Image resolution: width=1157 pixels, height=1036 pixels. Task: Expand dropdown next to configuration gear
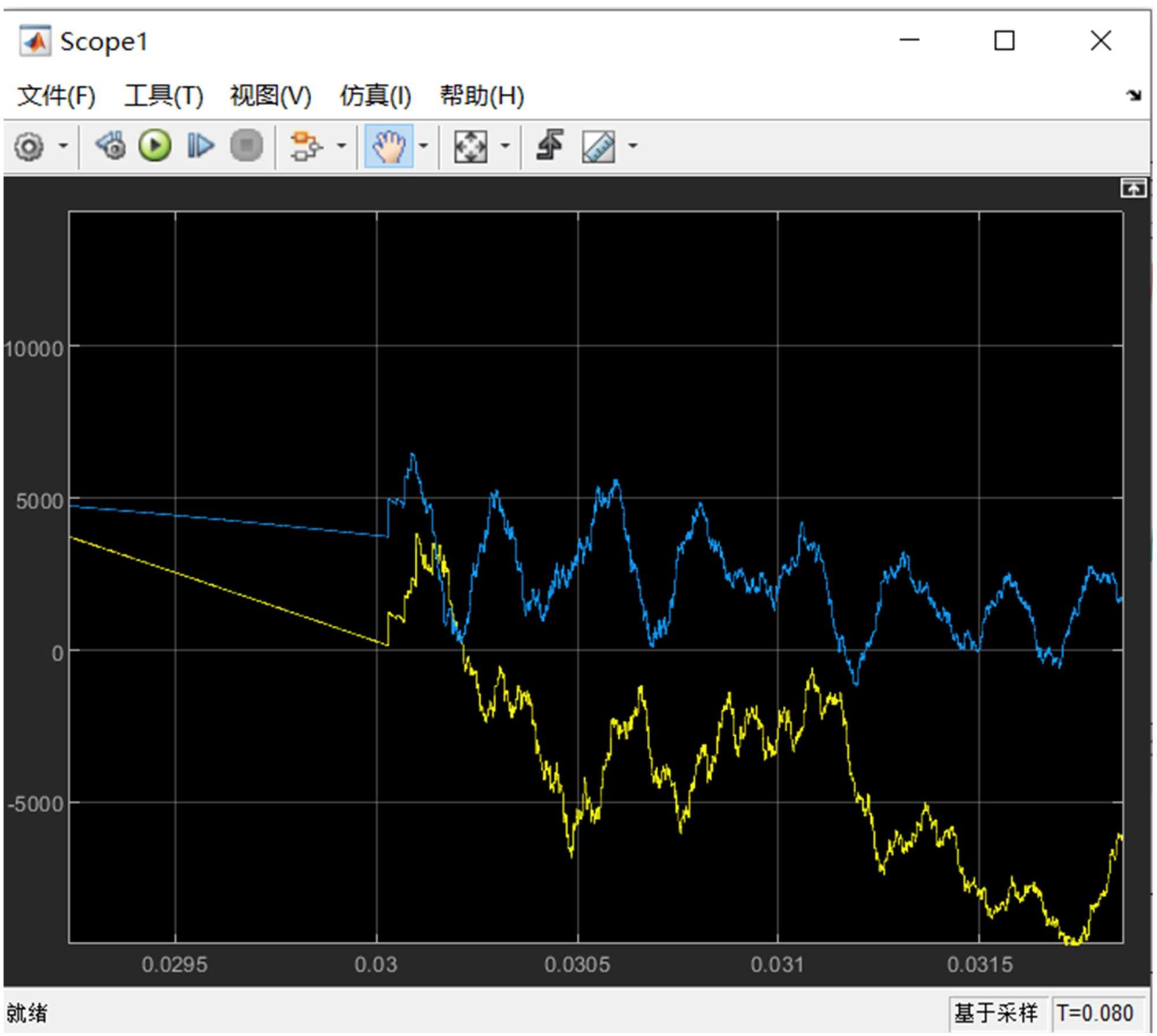coord(64,146)
